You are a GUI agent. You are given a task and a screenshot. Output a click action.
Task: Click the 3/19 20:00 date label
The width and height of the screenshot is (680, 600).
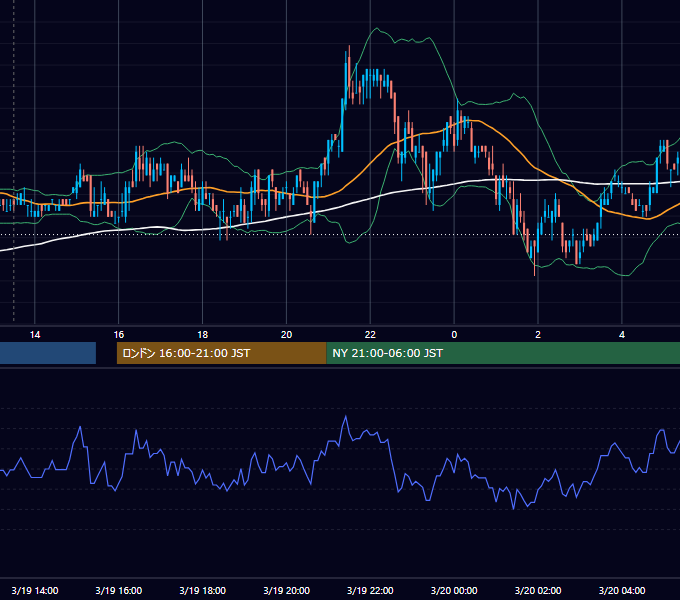(x=286, y=590)
